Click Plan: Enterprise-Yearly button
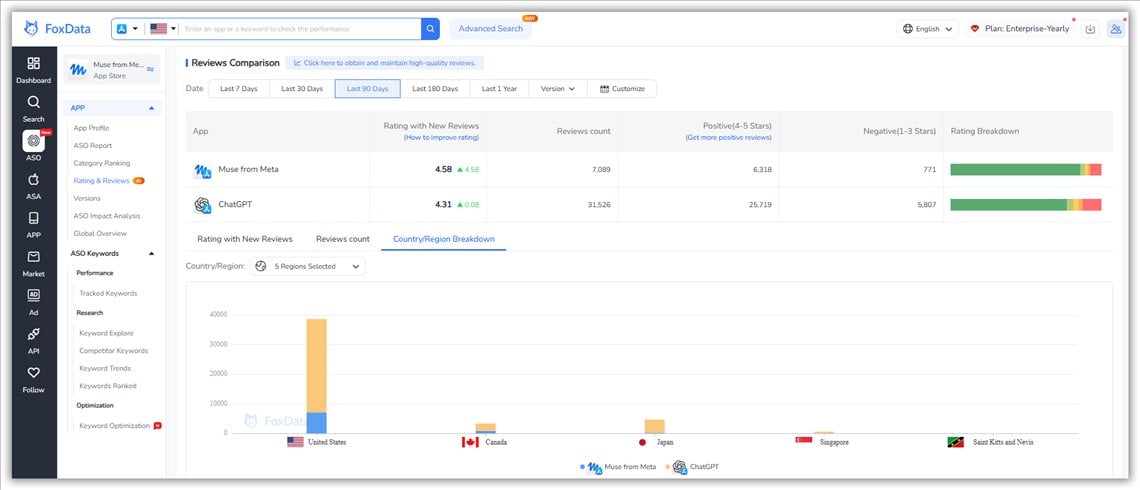The width and height of the screenshot is (1140, 490). click(1021, 29)
